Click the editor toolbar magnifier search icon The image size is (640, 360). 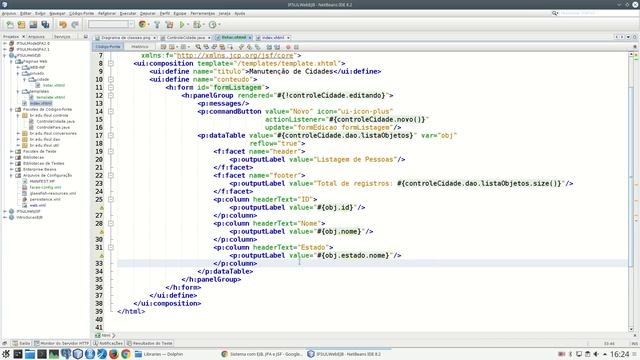coord(198,47)
